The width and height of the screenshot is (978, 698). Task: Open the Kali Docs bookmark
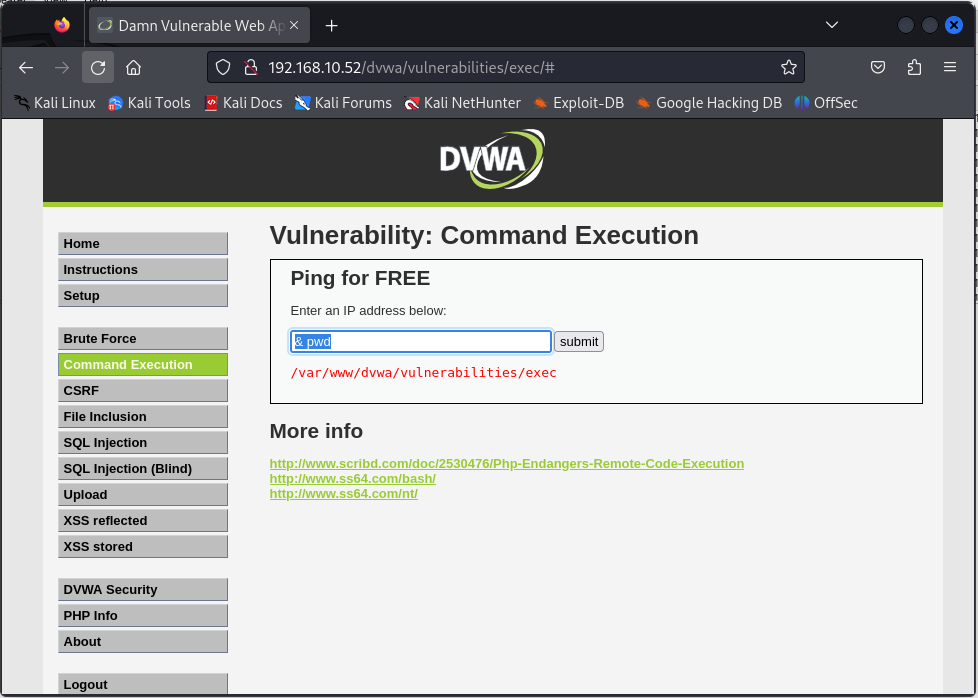(x=244, y=103)
